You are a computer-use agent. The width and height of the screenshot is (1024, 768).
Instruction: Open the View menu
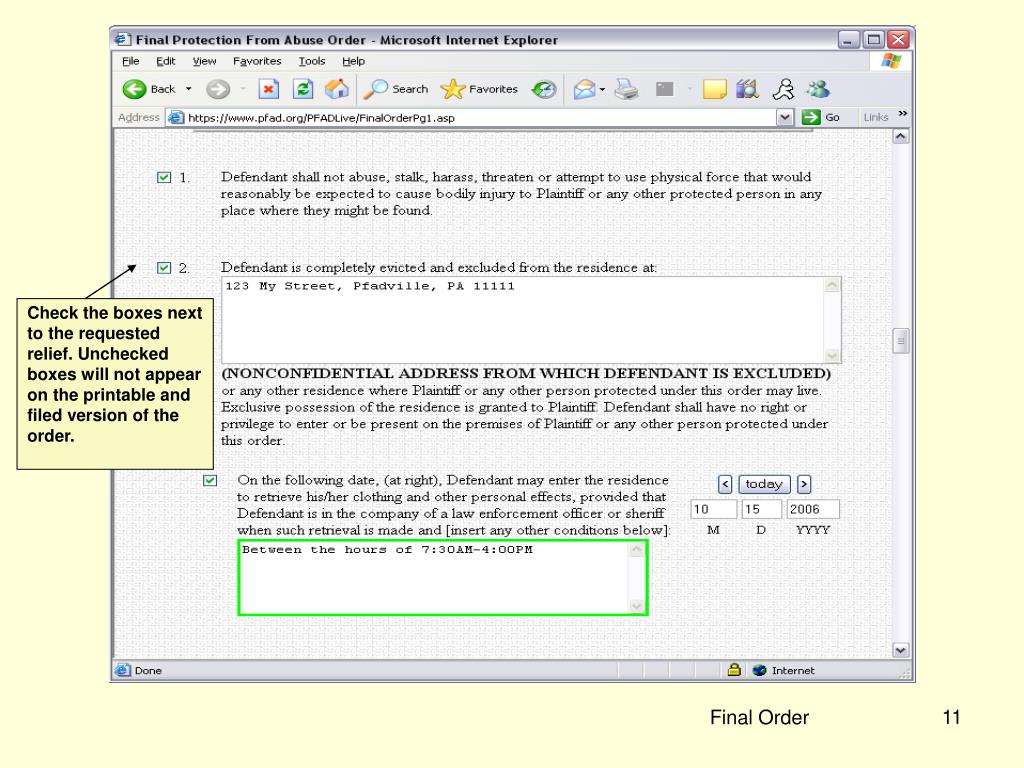coord(205,61)
